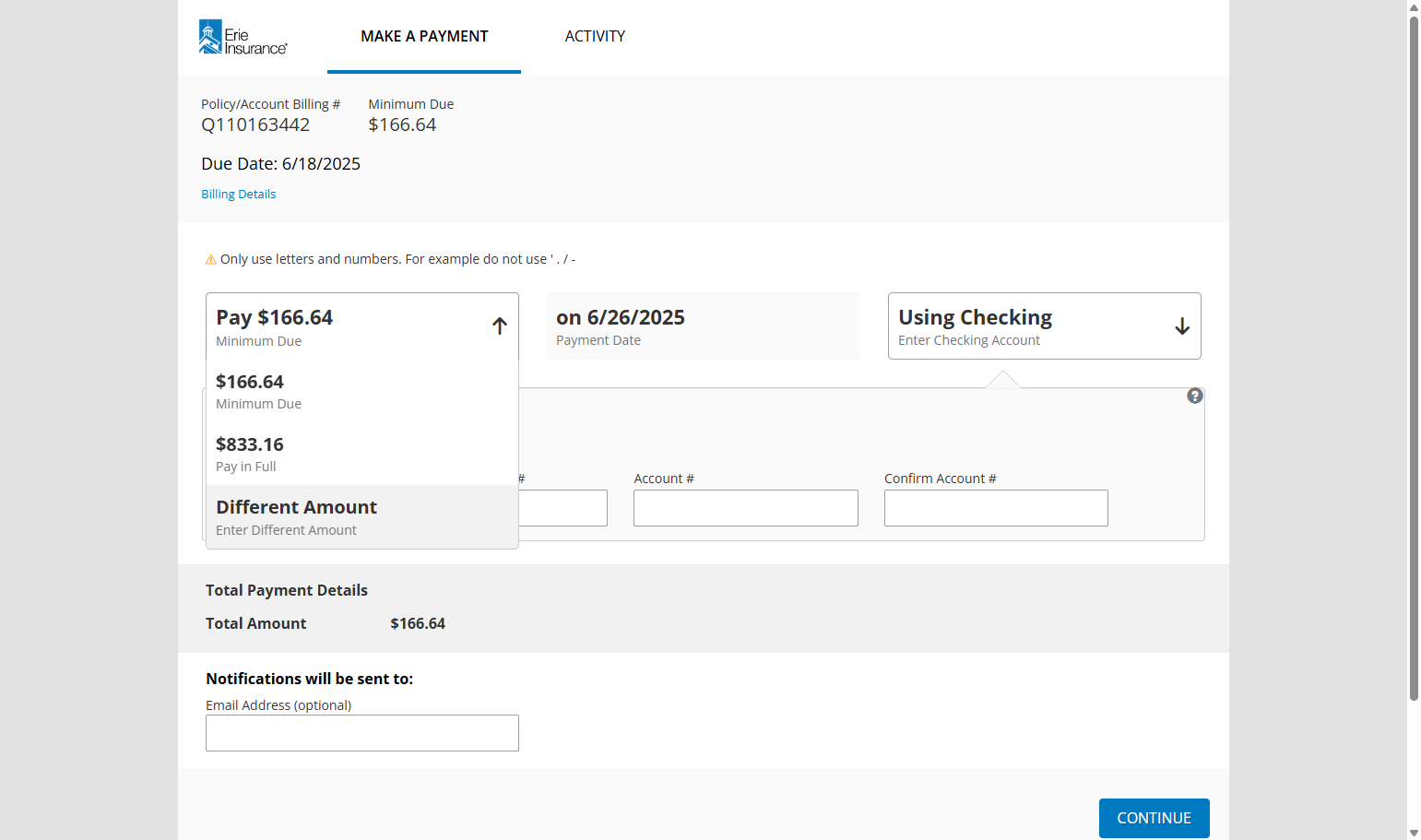The width and height of the screenshot is (1421, 840).
Task: Choose the Different Amount option
Action: (362, 516)
